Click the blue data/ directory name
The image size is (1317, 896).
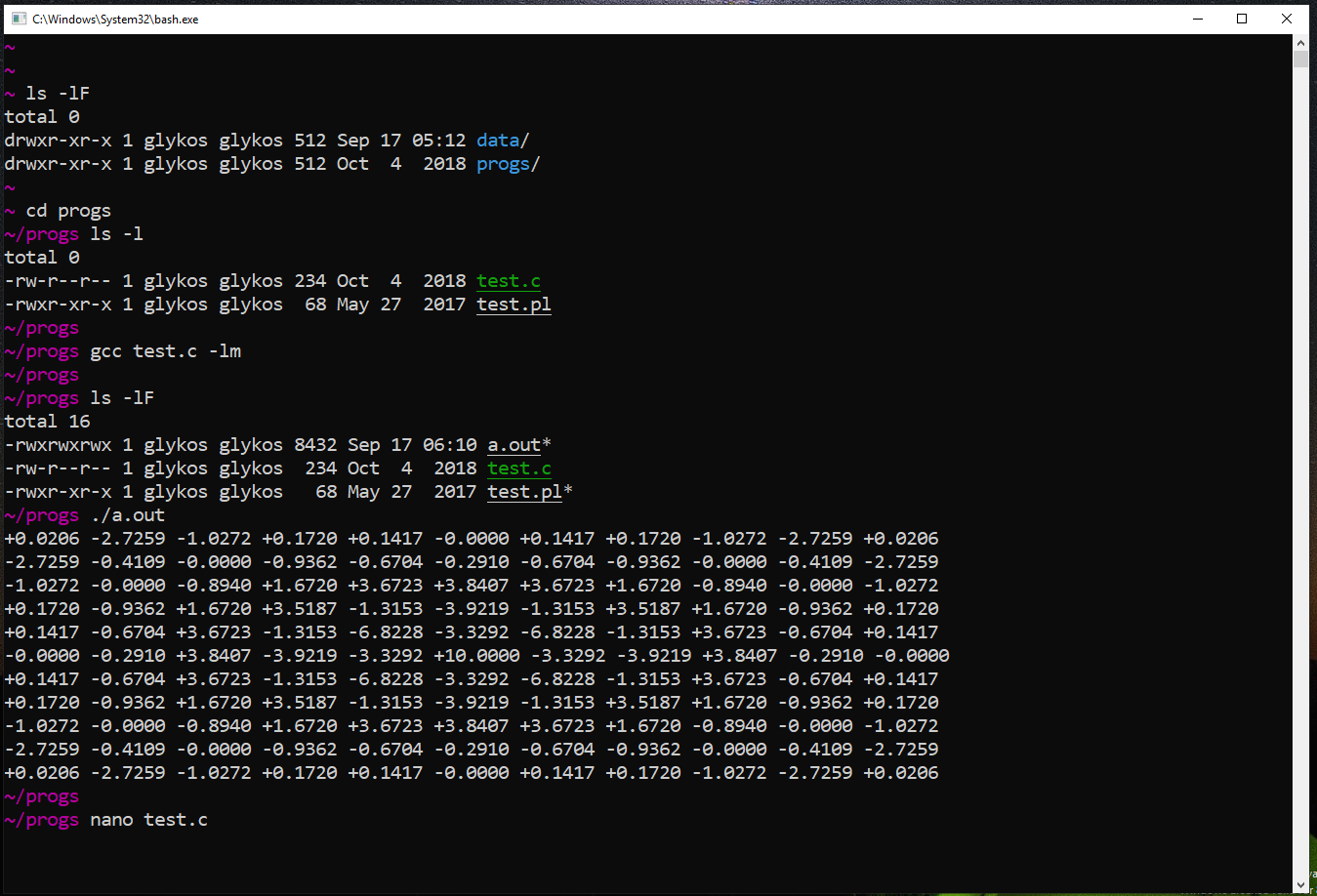503,141
